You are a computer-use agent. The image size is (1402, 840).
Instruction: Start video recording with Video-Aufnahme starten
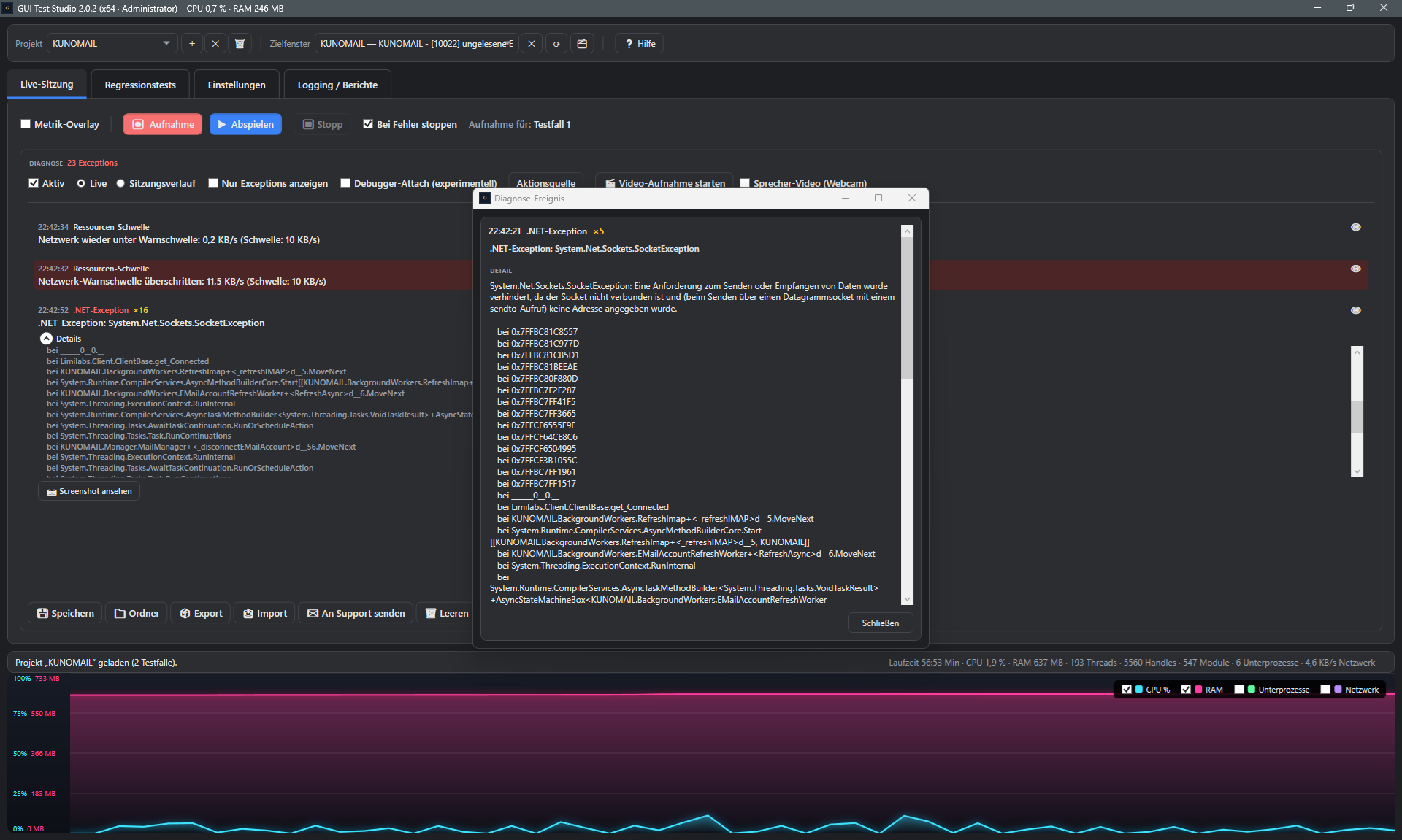click(664, 183)
